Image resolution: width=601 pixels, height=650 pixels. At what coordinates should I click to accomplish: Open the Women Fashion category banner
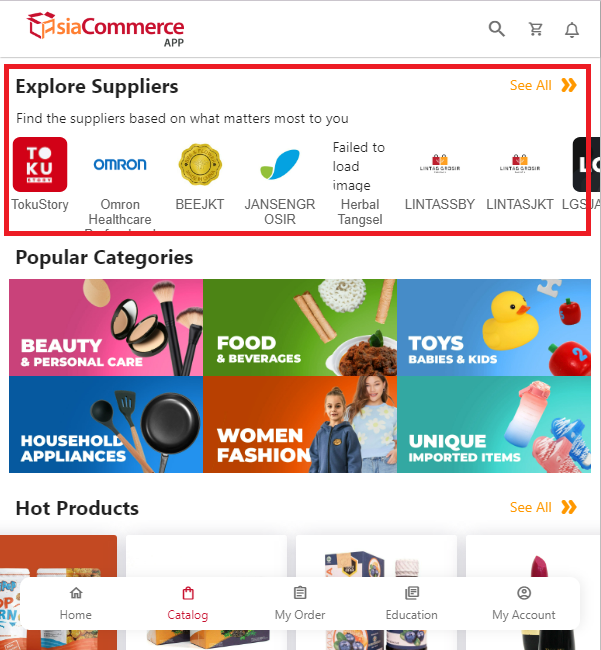[x=300, y=424]
